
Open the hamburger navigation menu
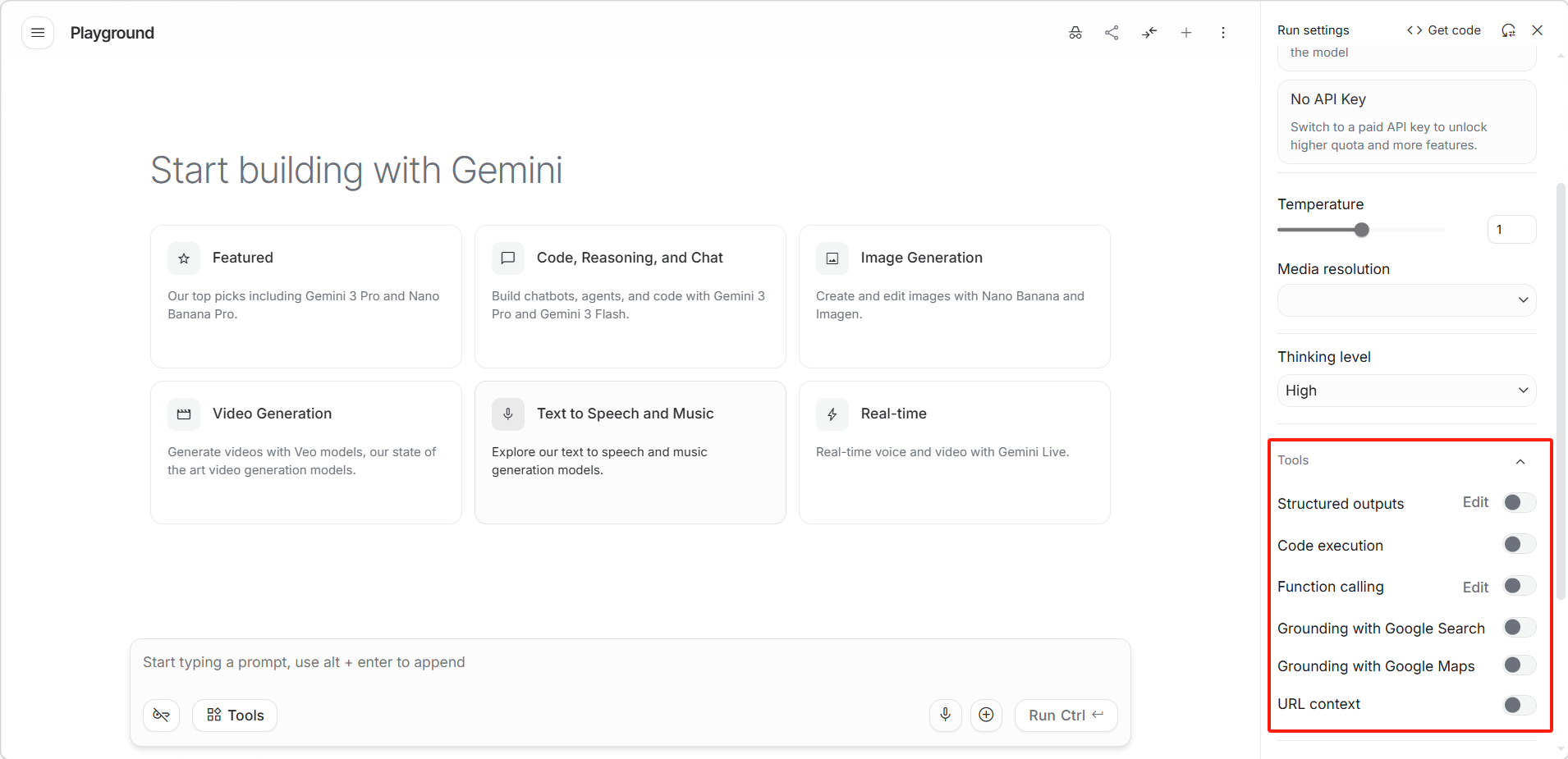(38, 33)
